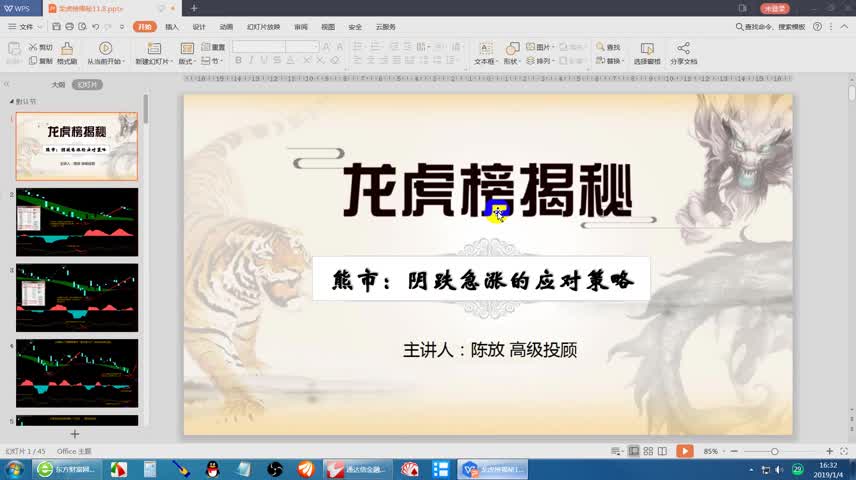Click the orange login button in title bar
The height and width of the screenshot is (480, 856).
point(775,8)
